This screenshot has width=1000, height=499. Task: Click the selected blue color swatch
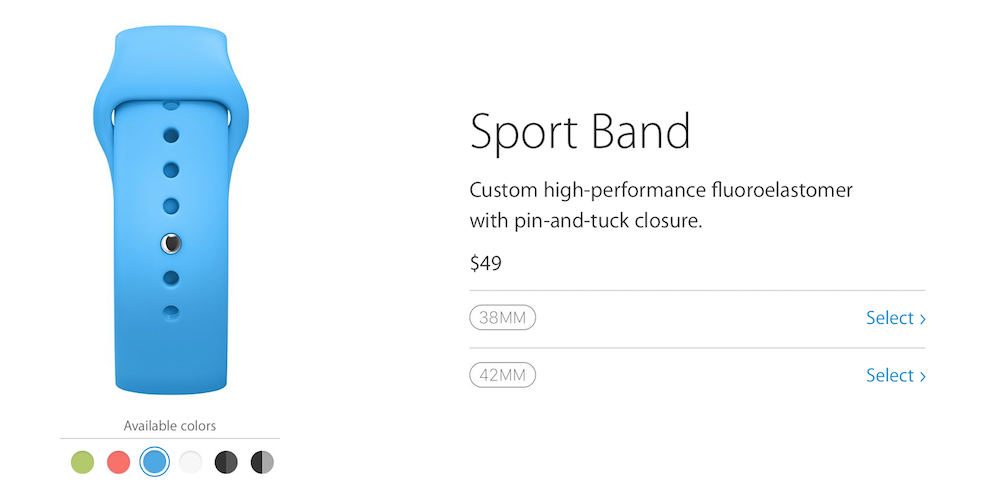(154, 461)
